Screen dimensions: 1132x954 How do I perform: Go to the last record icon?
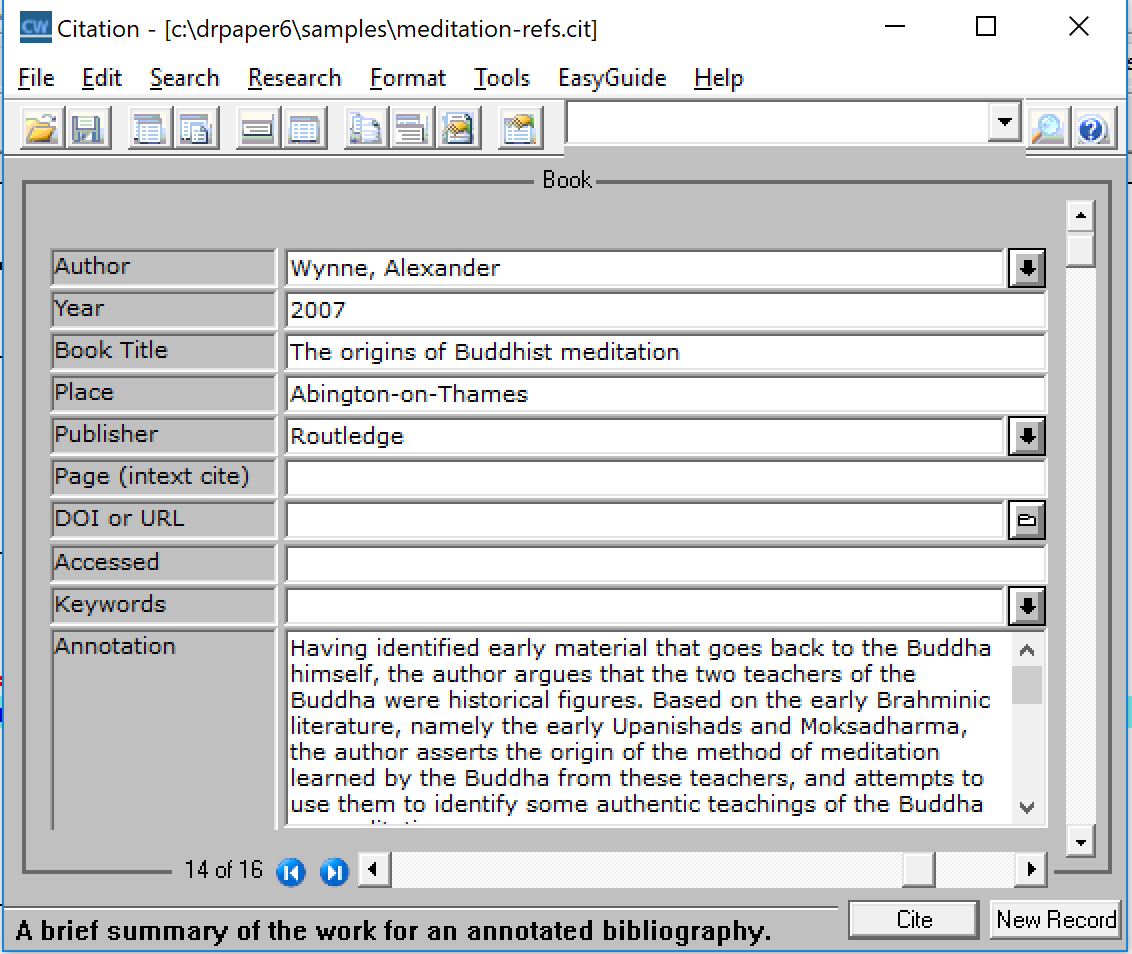334,872
